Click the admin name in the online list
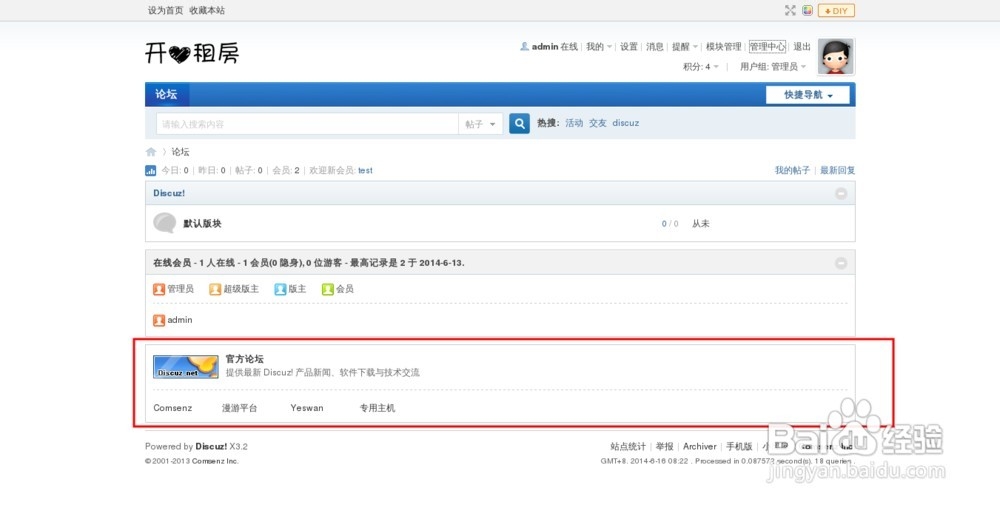Viewport: 1000px width, 505px height. click(x=180, y=320)
